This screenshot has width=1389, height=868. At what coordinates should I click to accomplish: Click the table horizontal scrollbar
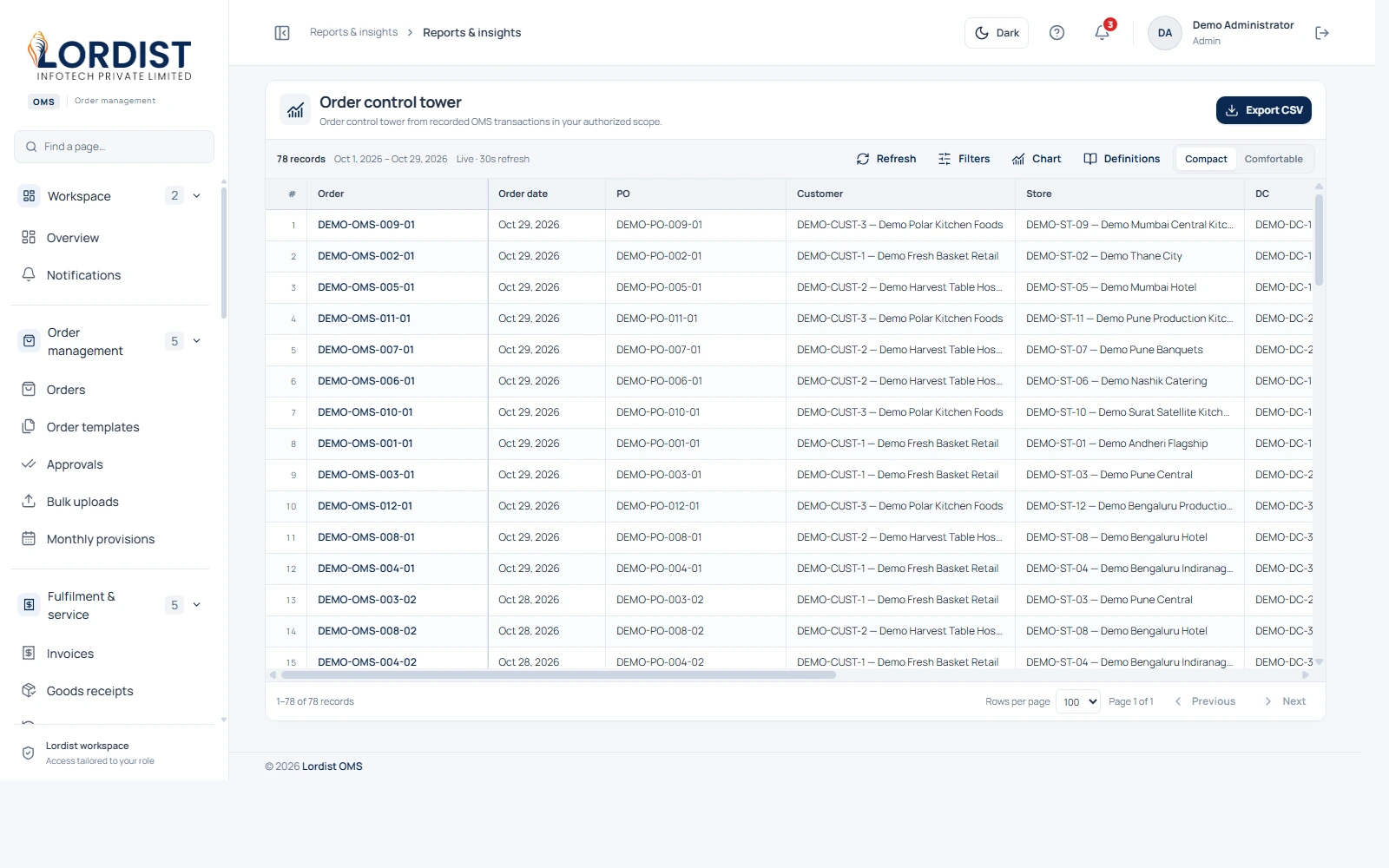click(x=558, y=674)
